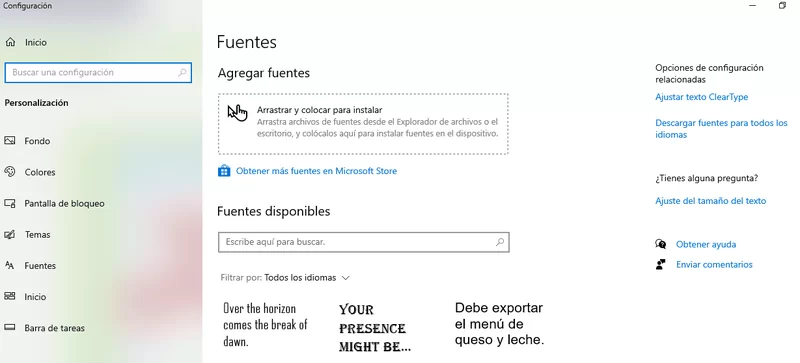Select the Fuentes letter icon in sidebar
The height and width of the screenshot is (363, 800).
pyautogui.click(x=10, y=265)
